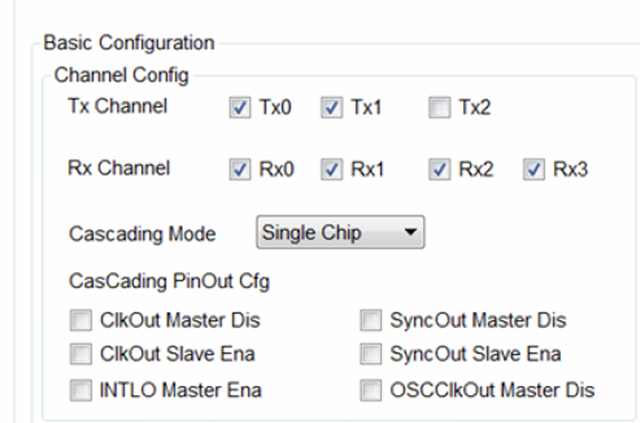Enable ClkOut Slave Ena checkbox

tap(79, 354)
